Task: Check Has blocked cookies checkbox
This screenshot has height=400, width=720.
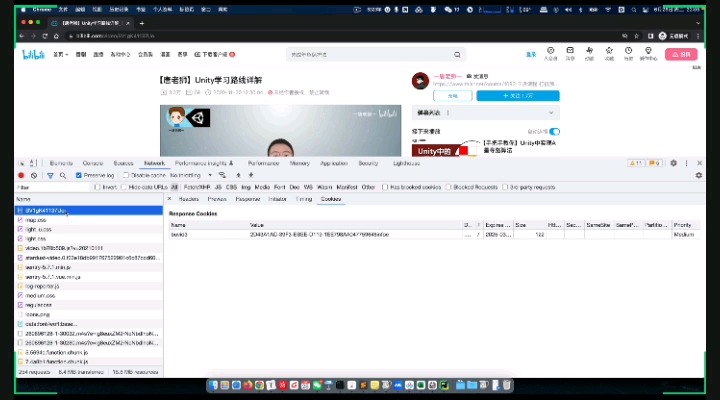Action: [385, 187]
